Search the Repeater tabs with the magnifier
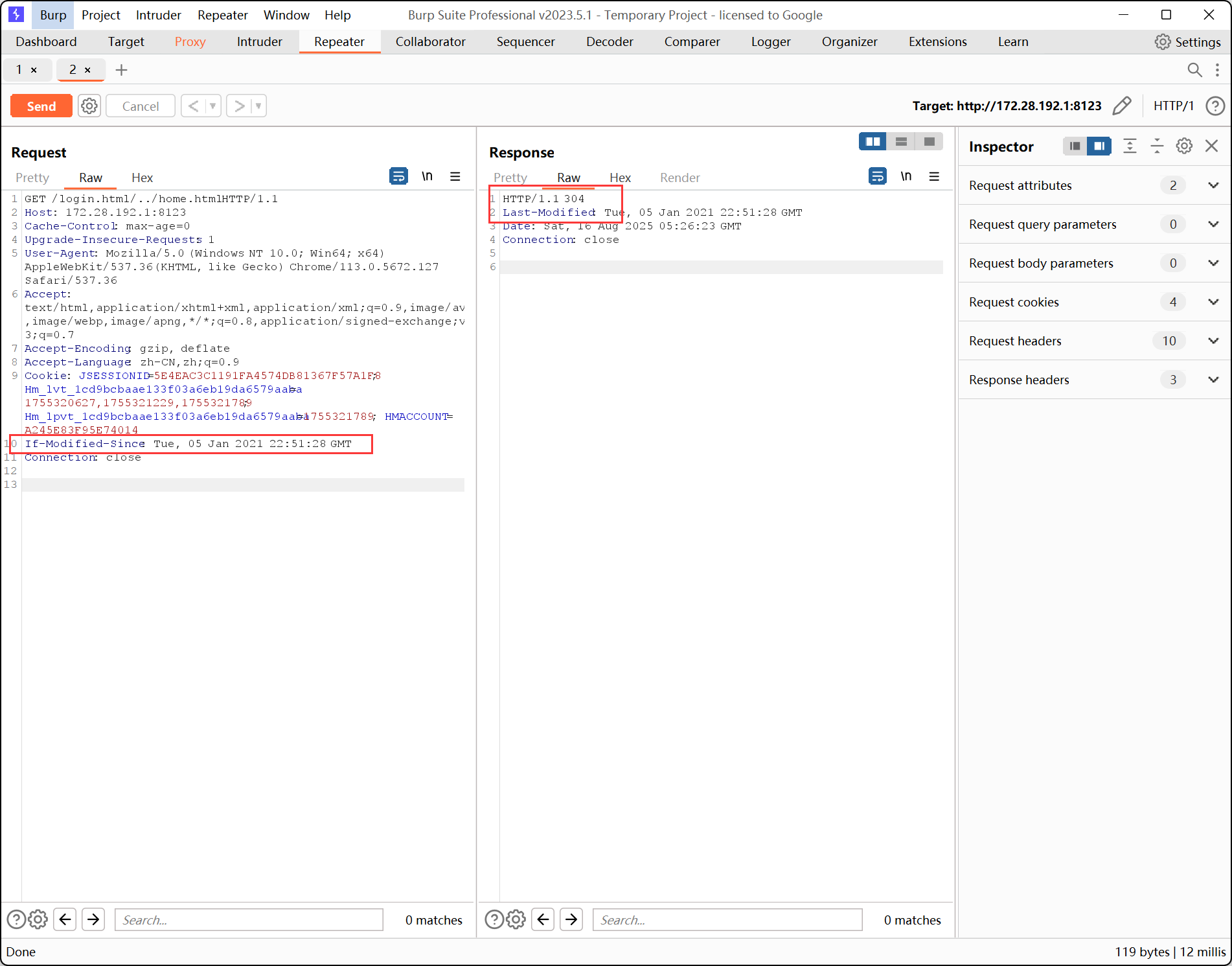Image resolution: width=1232 pixels, height=966 pixels. pyautogui.click(x=1194, y=70)
